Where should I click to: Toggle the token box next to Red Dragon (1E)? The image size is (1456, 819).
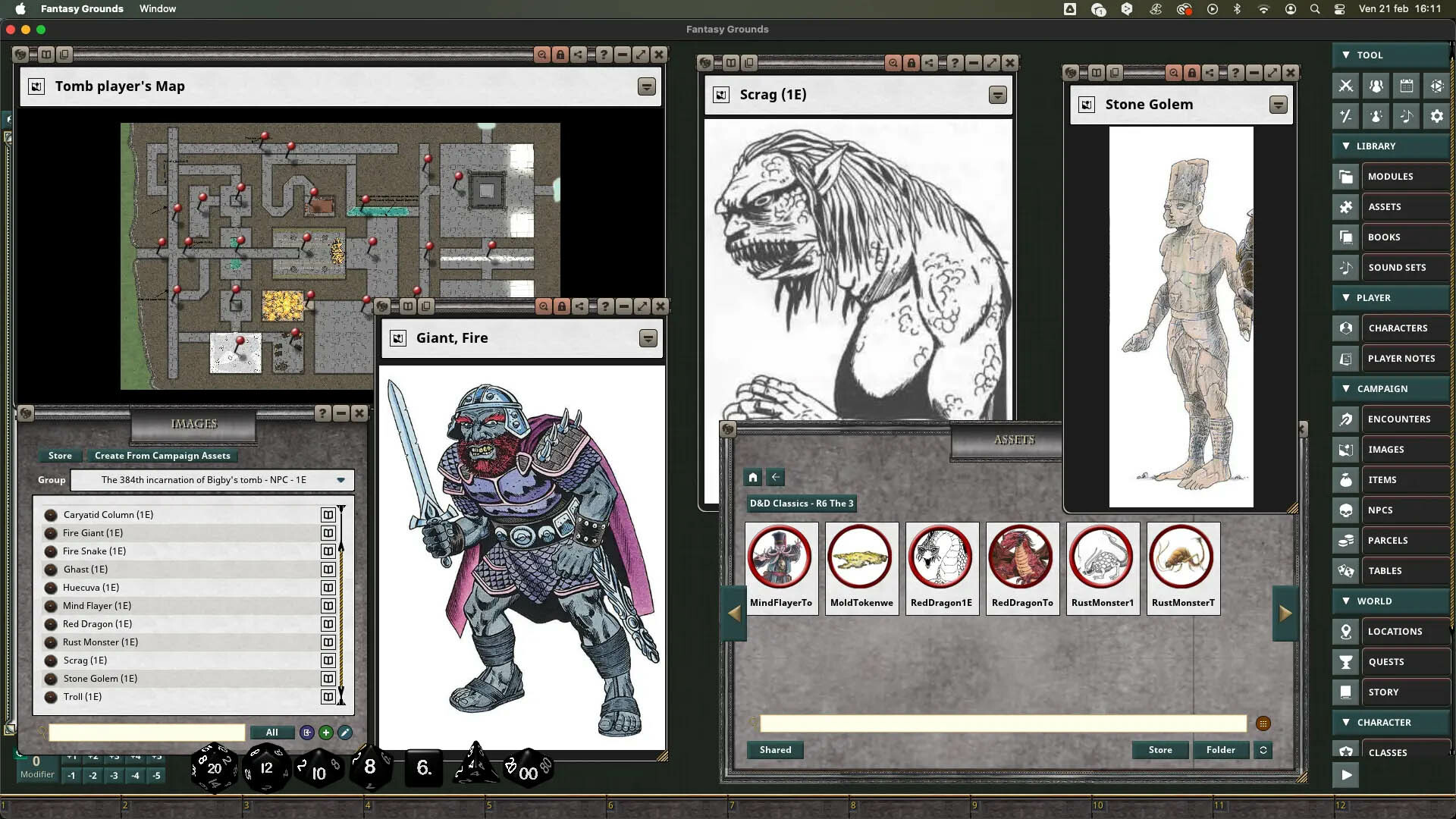[328, 623]
